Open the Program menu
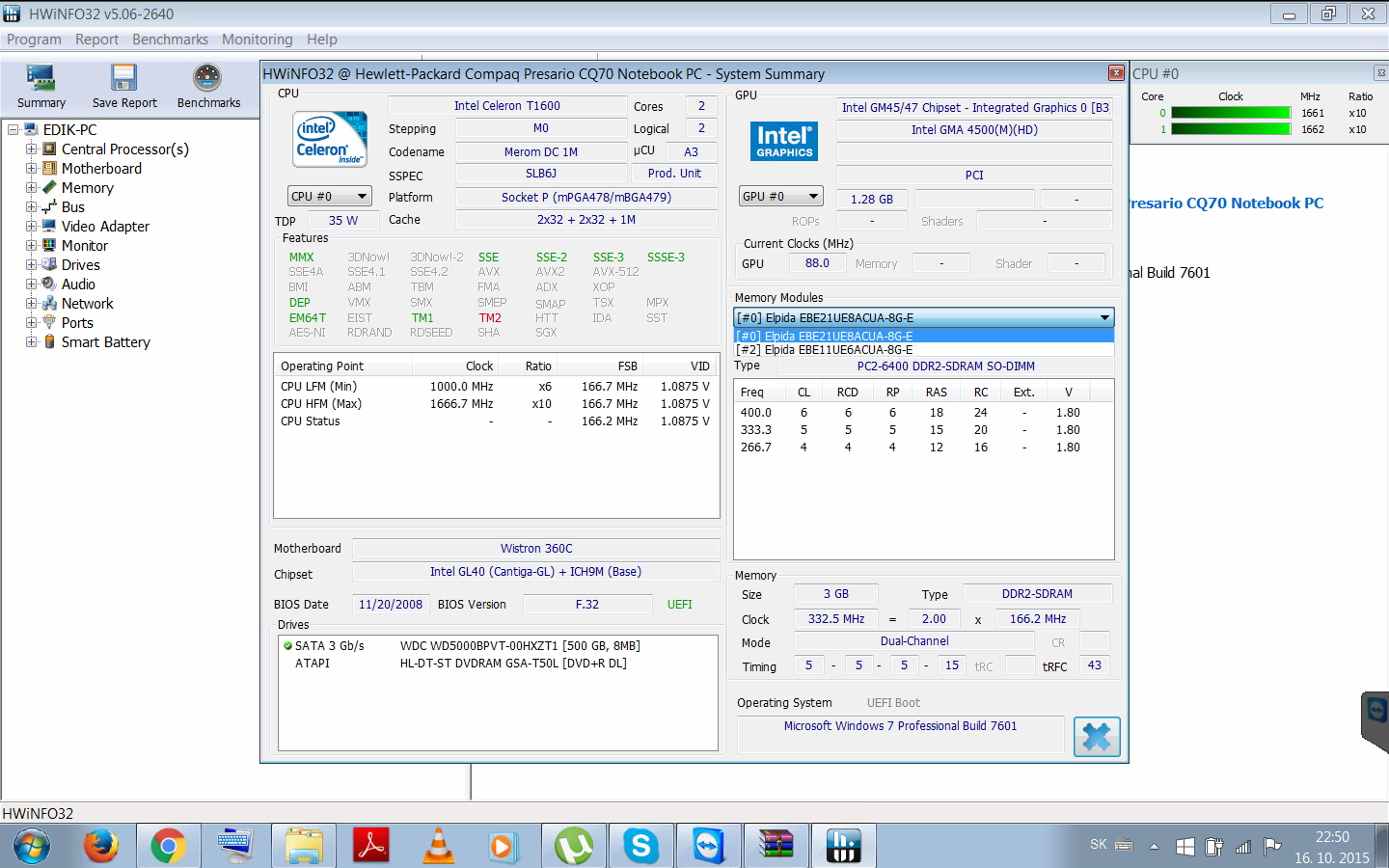 click(34, 40)
